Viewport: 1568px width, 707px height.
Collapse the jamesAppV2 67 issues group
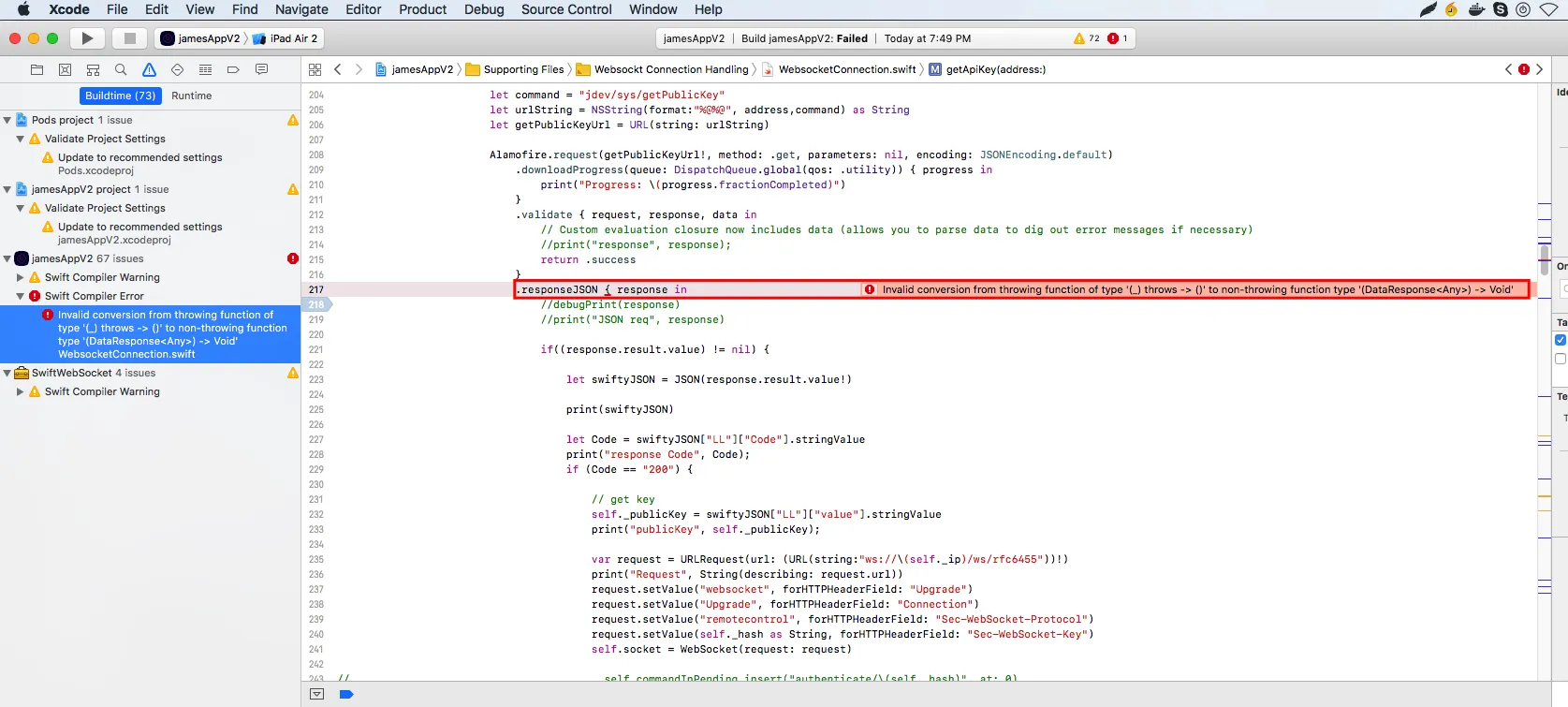coord(7,258)
